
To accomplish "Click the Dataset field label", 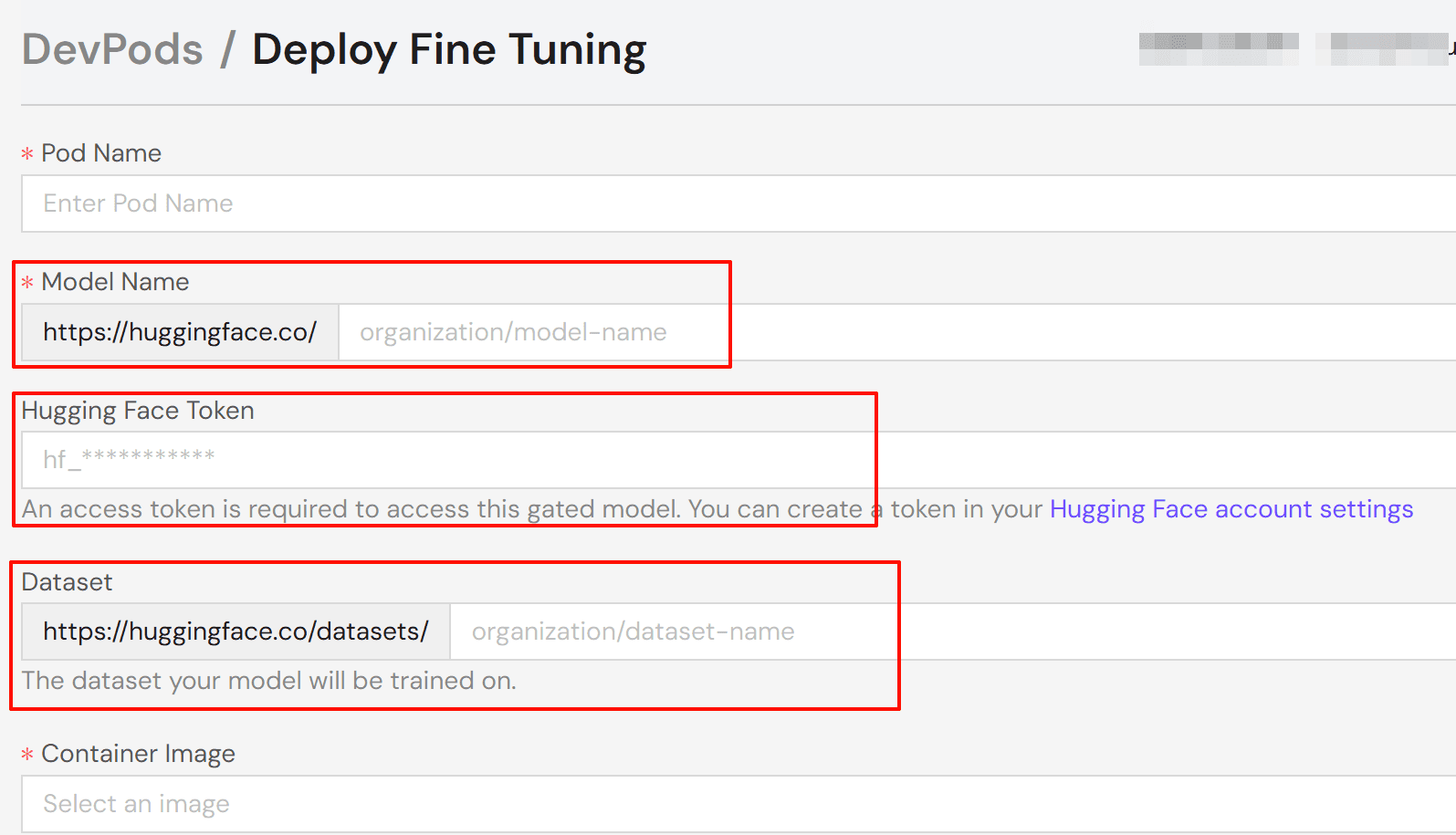I will pyautogui.click(x=67, y=582).
